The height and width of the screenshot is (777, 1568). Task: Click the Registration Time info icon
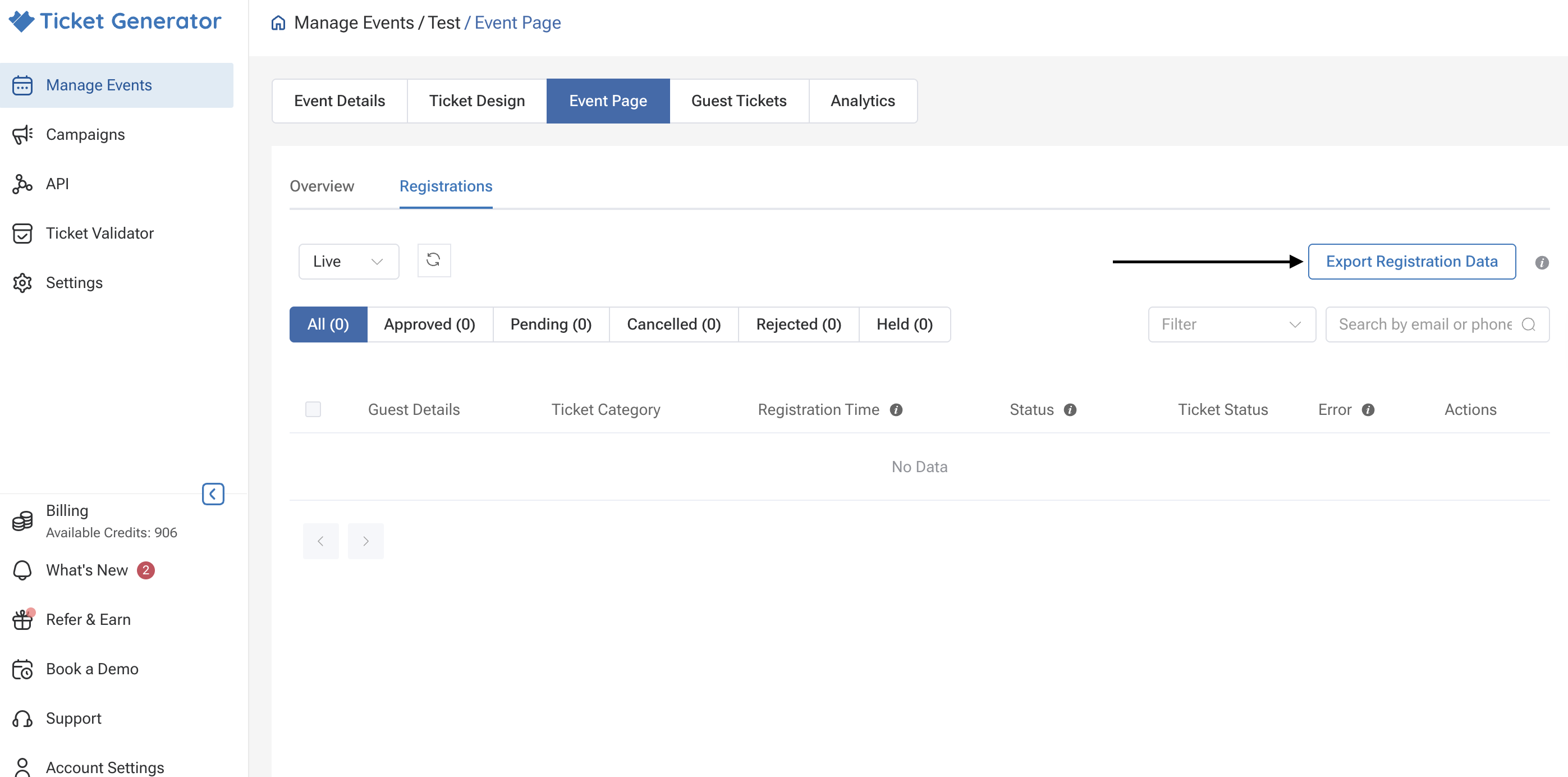[895, 410]
